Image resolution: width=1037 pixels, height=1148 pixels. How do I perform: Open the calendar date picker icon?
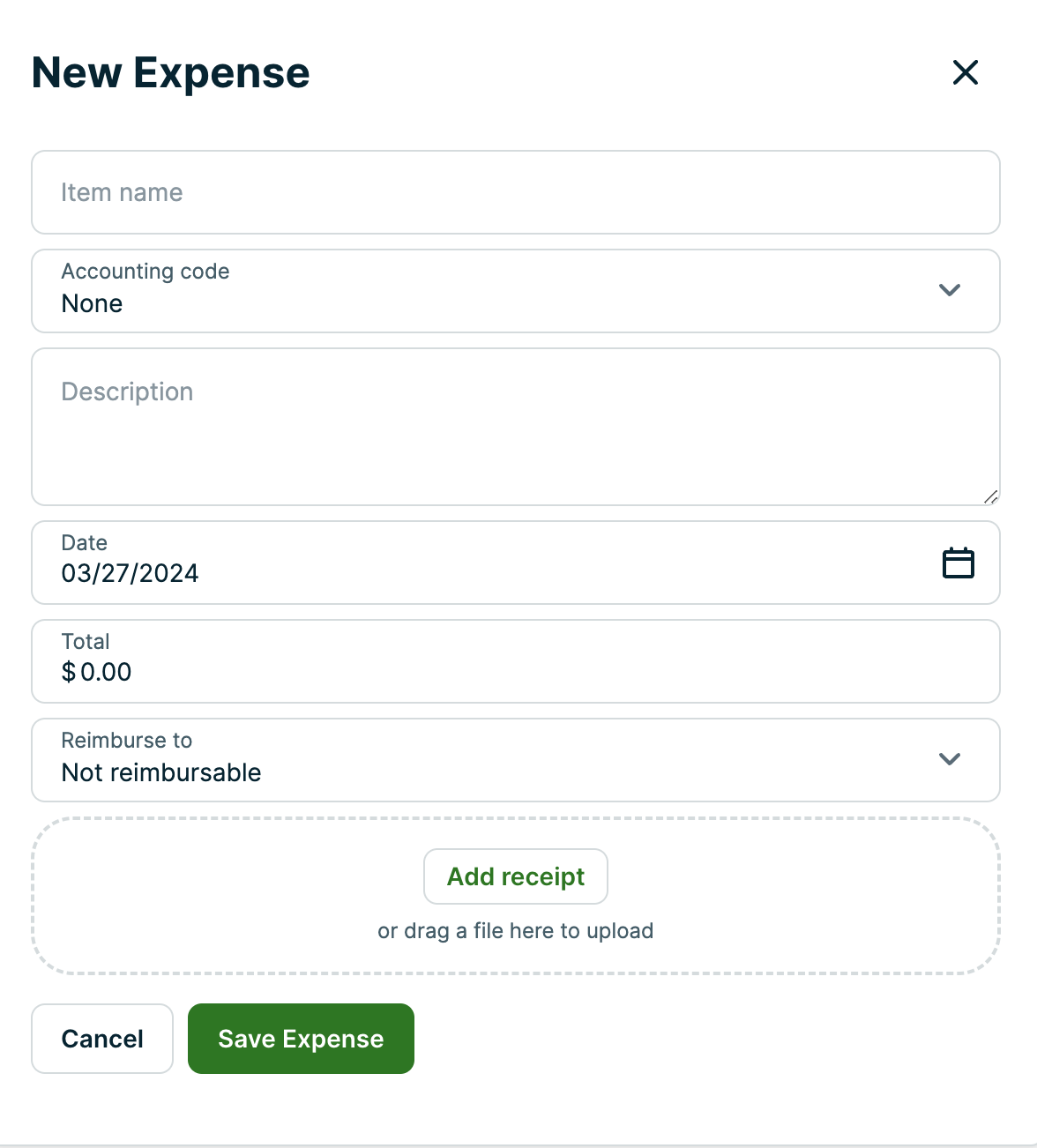[x=958, y=563]
